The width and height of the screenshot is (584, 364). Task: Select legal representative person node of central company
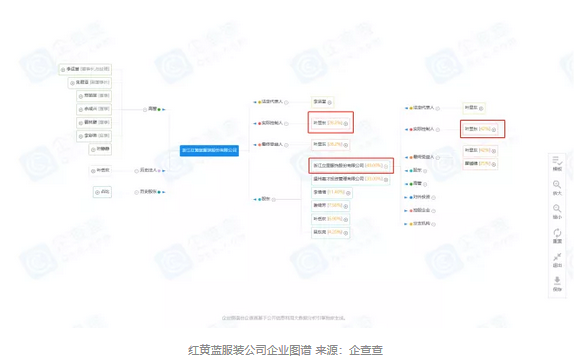pyautogui.click(x=322, y=102)
